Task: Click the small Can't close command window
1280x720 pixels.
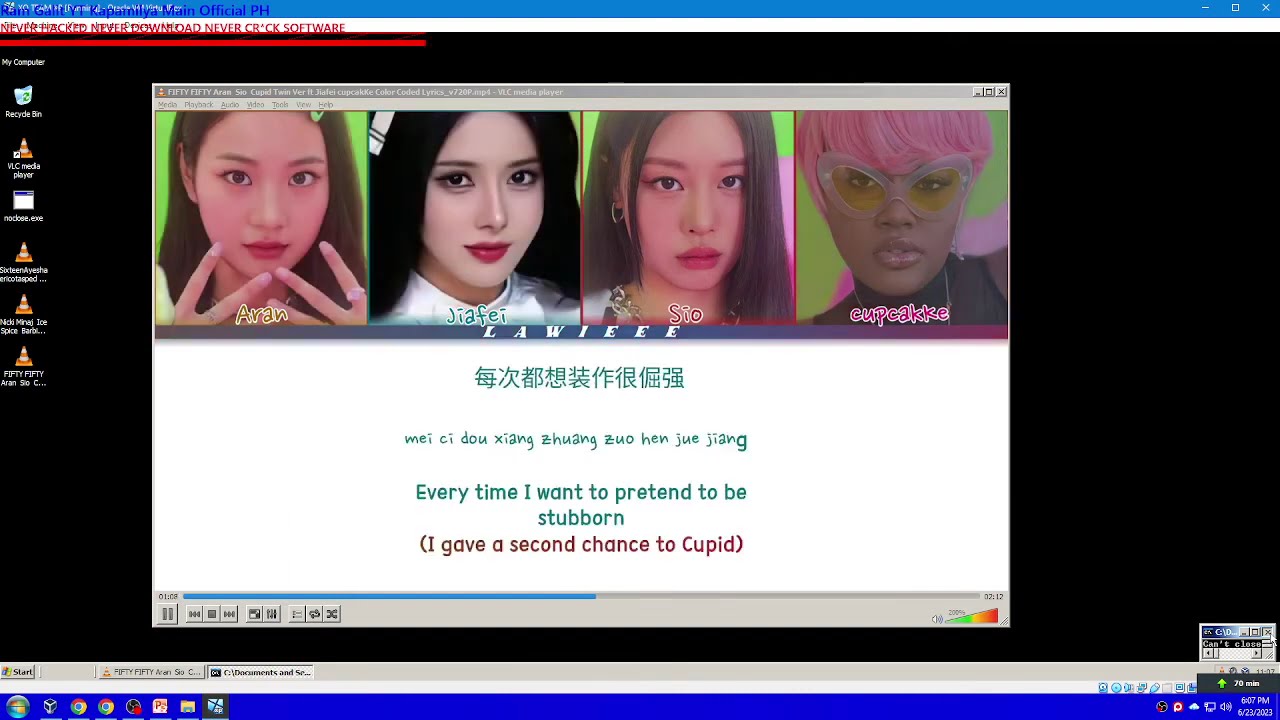Action: pyautogui.click(x=1237, y=643)
